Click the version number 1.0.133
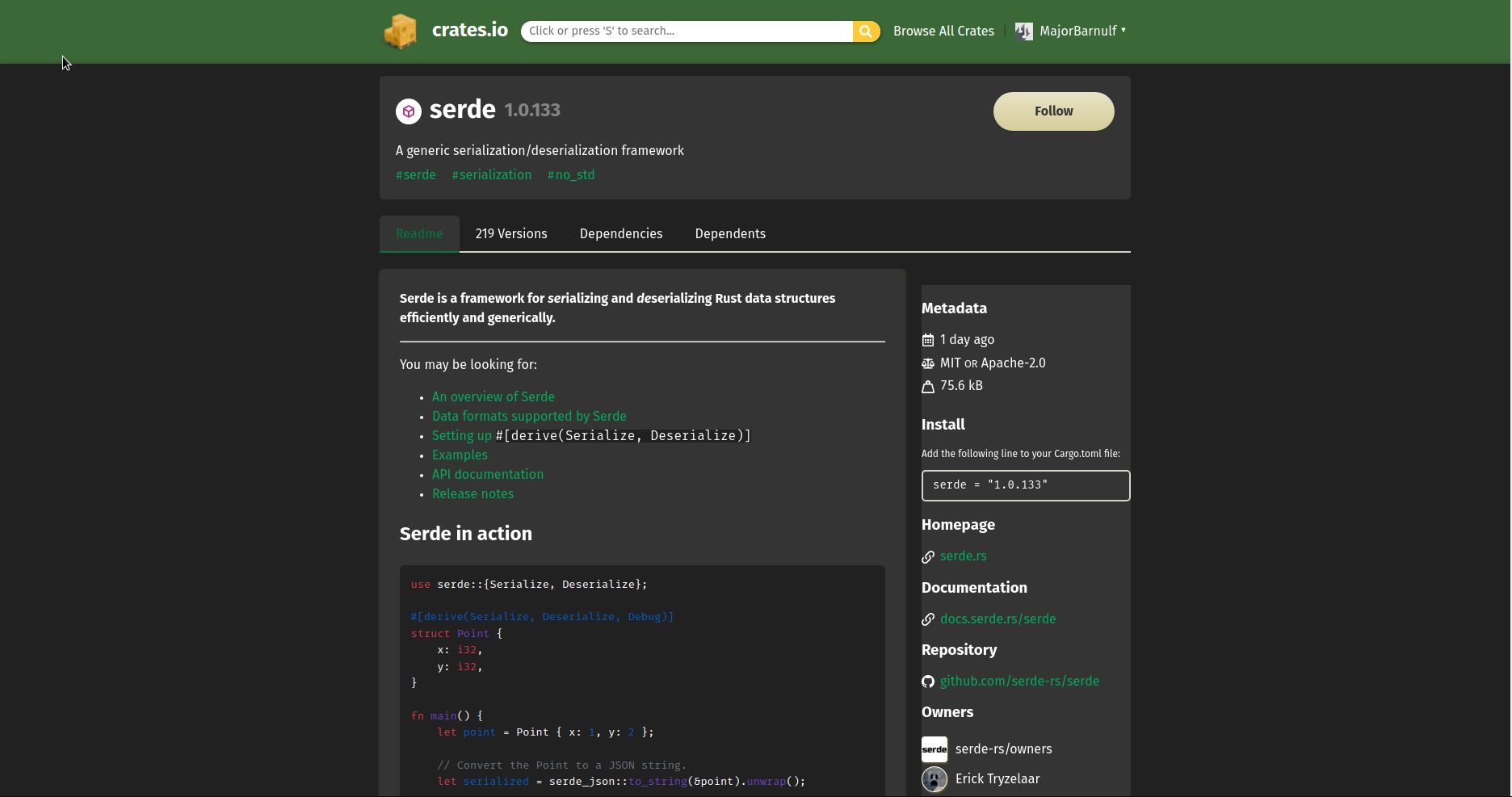 [x=532, y=111]
